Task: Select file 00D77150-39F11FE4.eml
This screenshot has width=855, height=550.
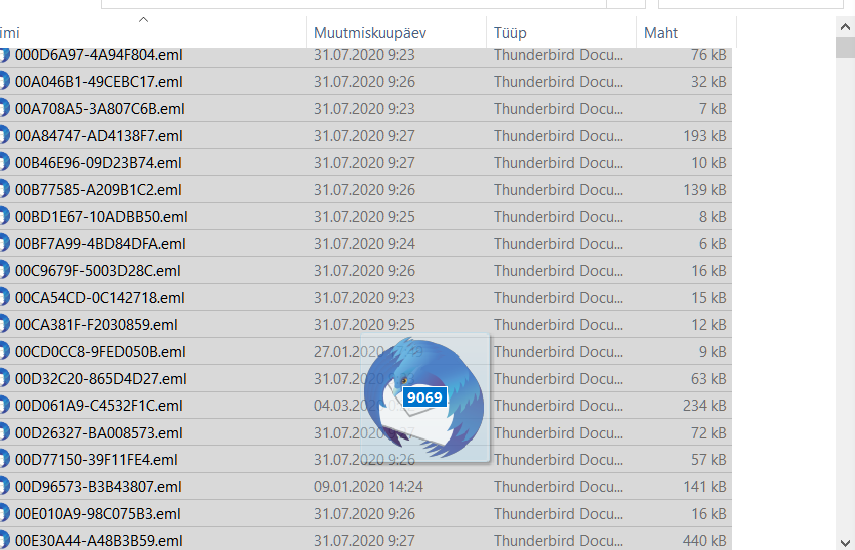Action: [x=97, y=460]
